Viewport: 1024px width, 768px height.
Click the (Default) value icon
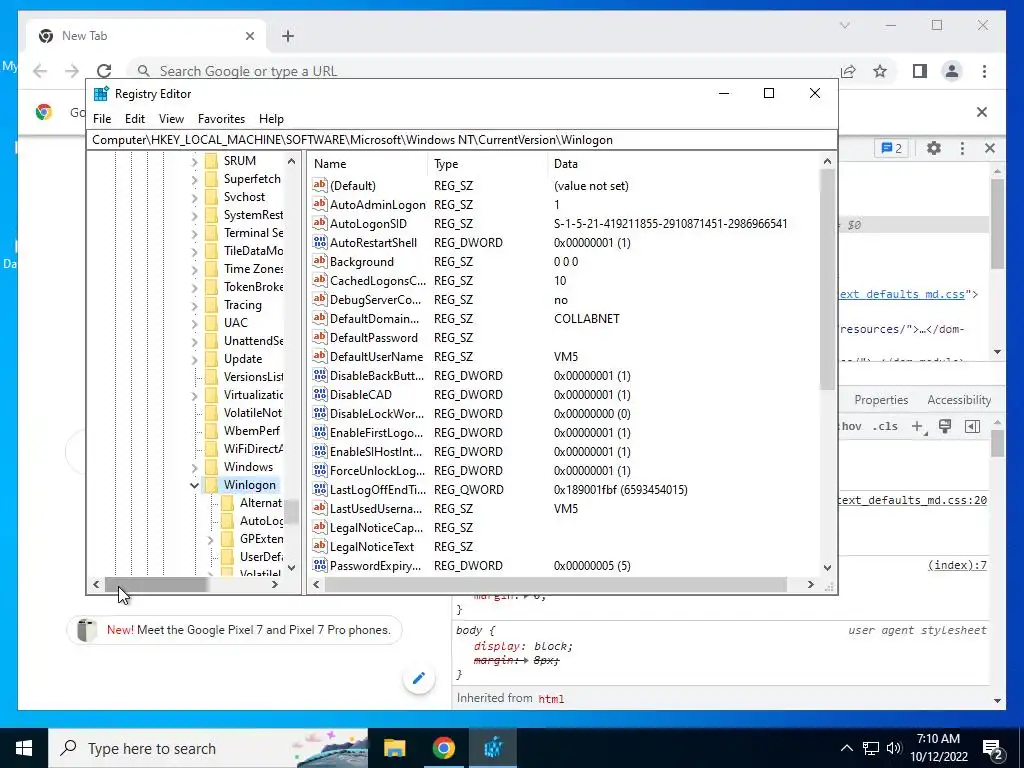[319, 185]
